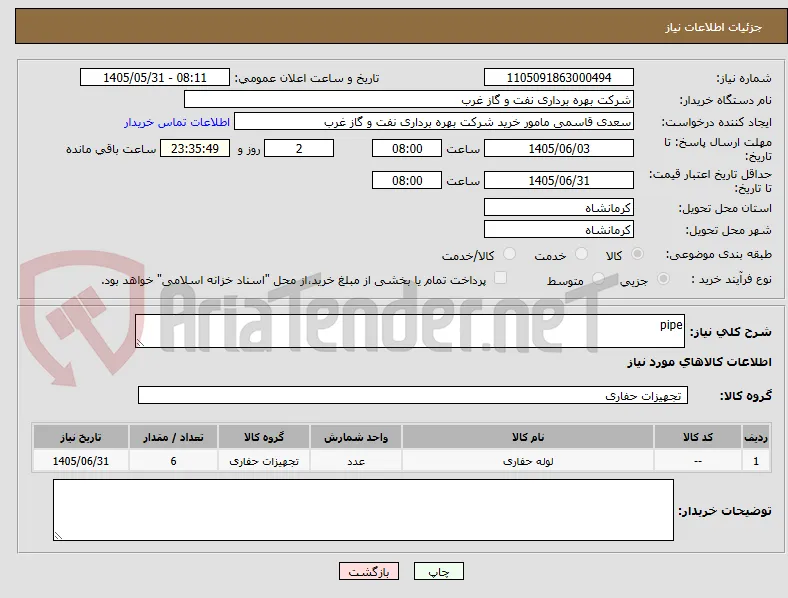Click the need date cell 1405/06/31
Screen dimensions: 788x598
tap(81, 461)
